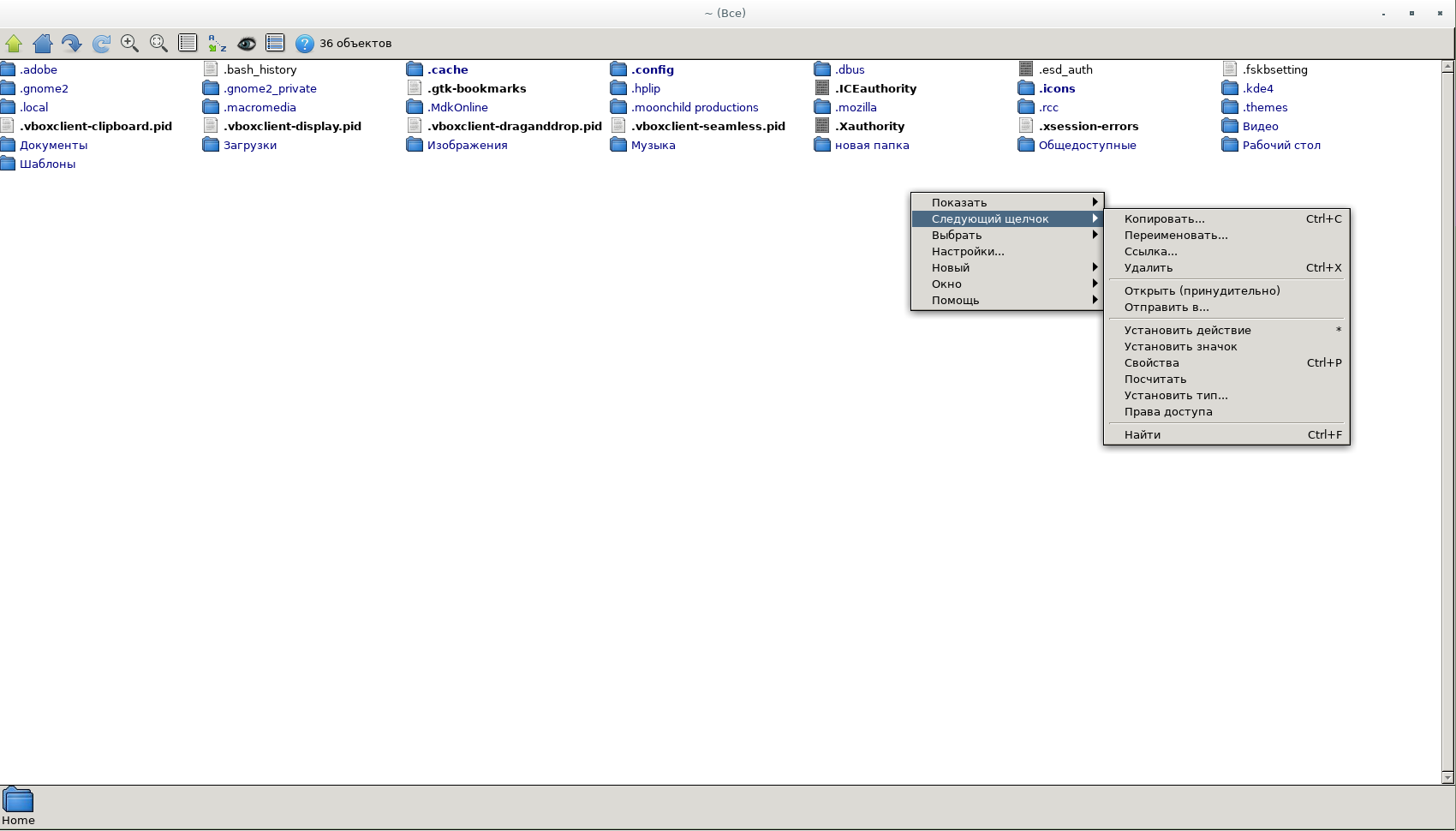
Task: Click the .gnome2_private folder name
Action: [270, 89]
